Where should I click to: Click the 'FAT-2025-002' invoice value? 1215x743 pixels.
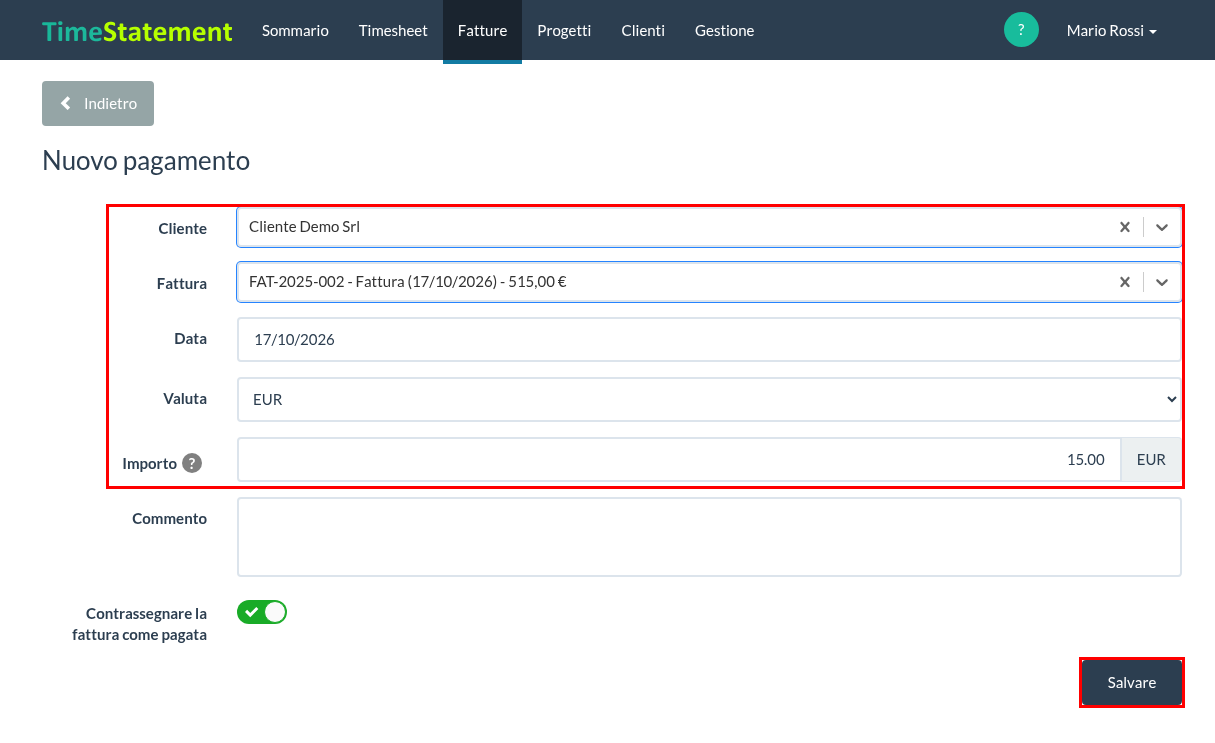coord(408,282)
